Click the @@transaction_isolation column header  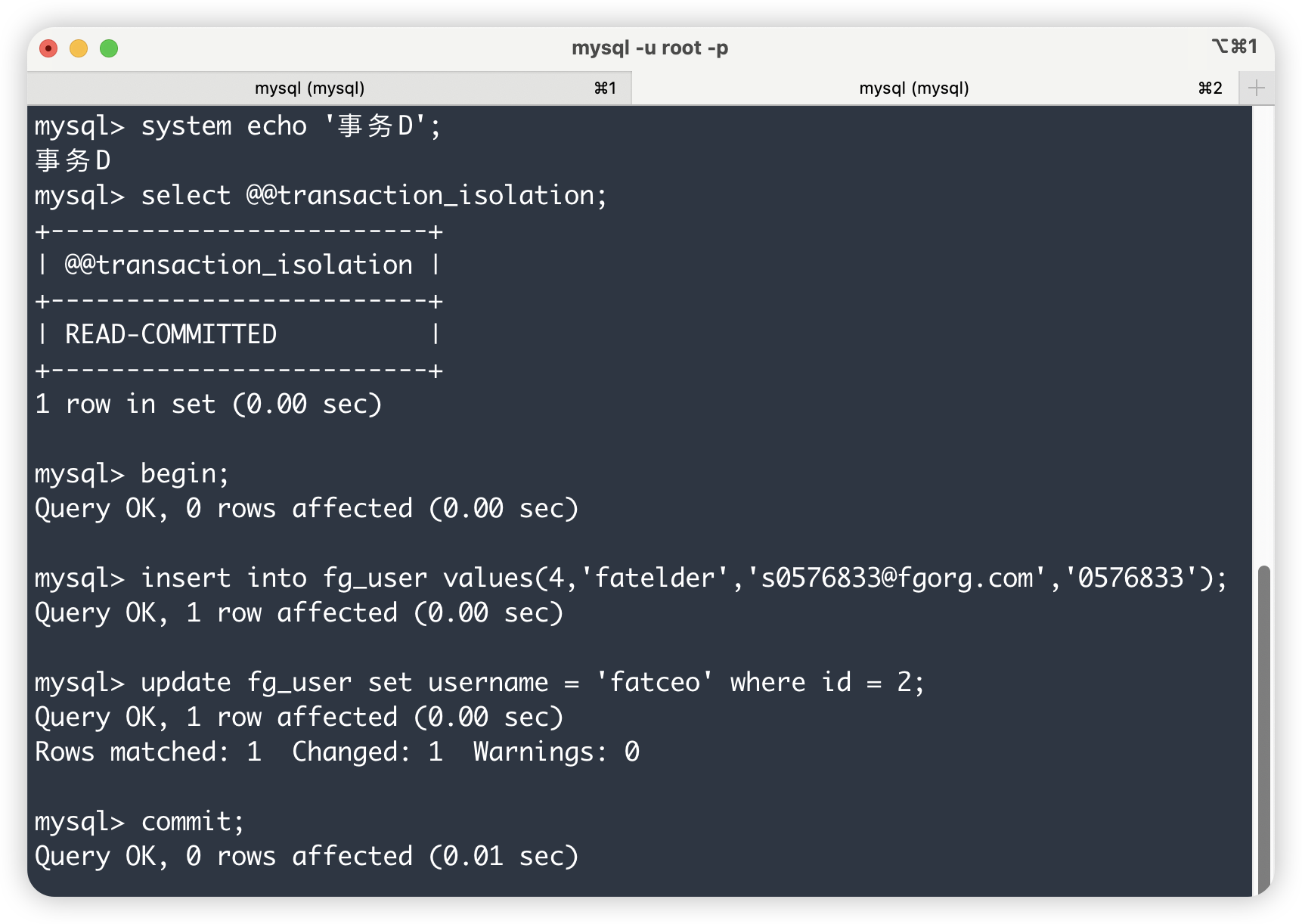click(238, 265)
